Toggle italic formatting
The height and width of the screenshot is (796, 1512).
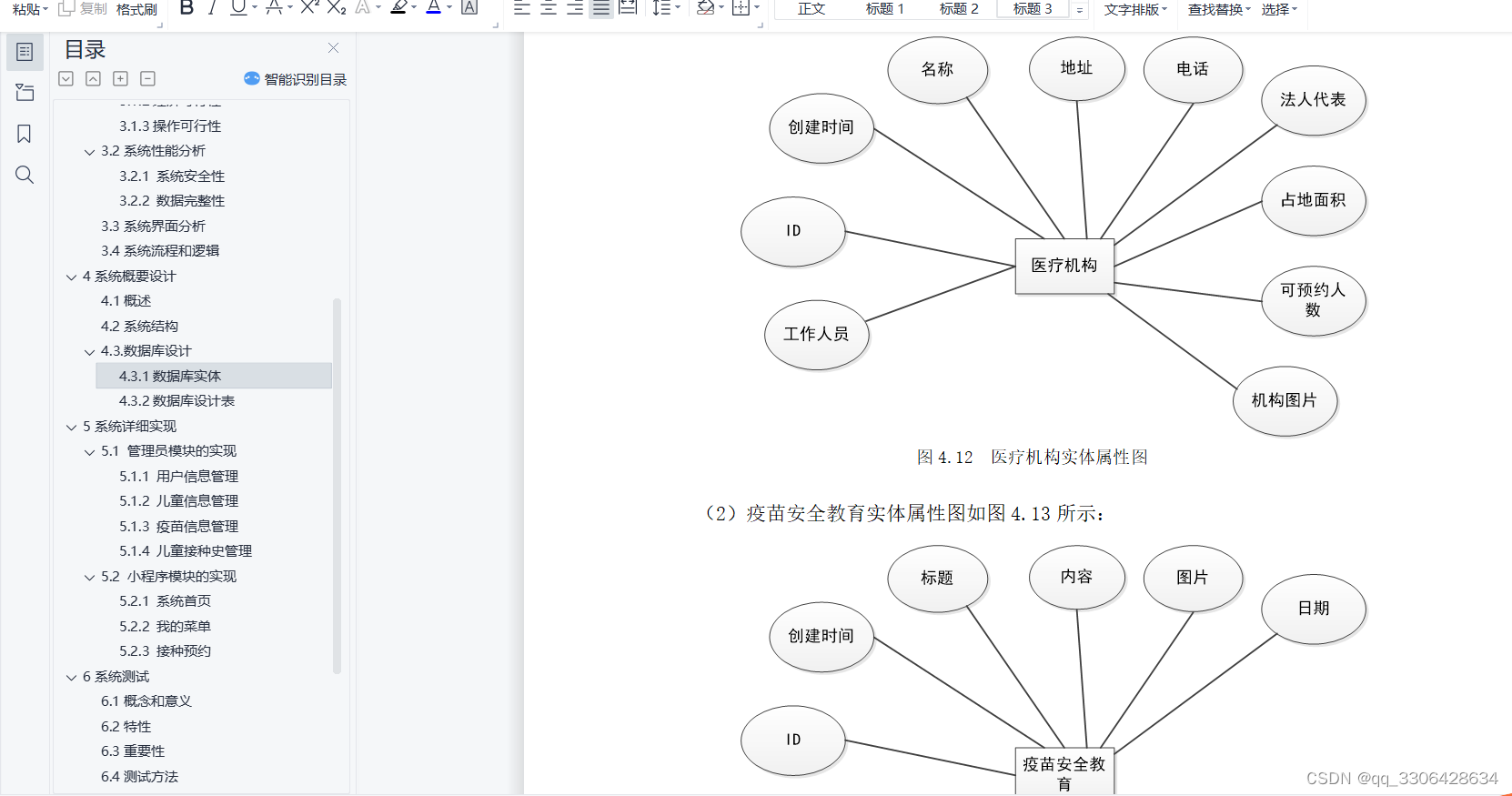212,8
